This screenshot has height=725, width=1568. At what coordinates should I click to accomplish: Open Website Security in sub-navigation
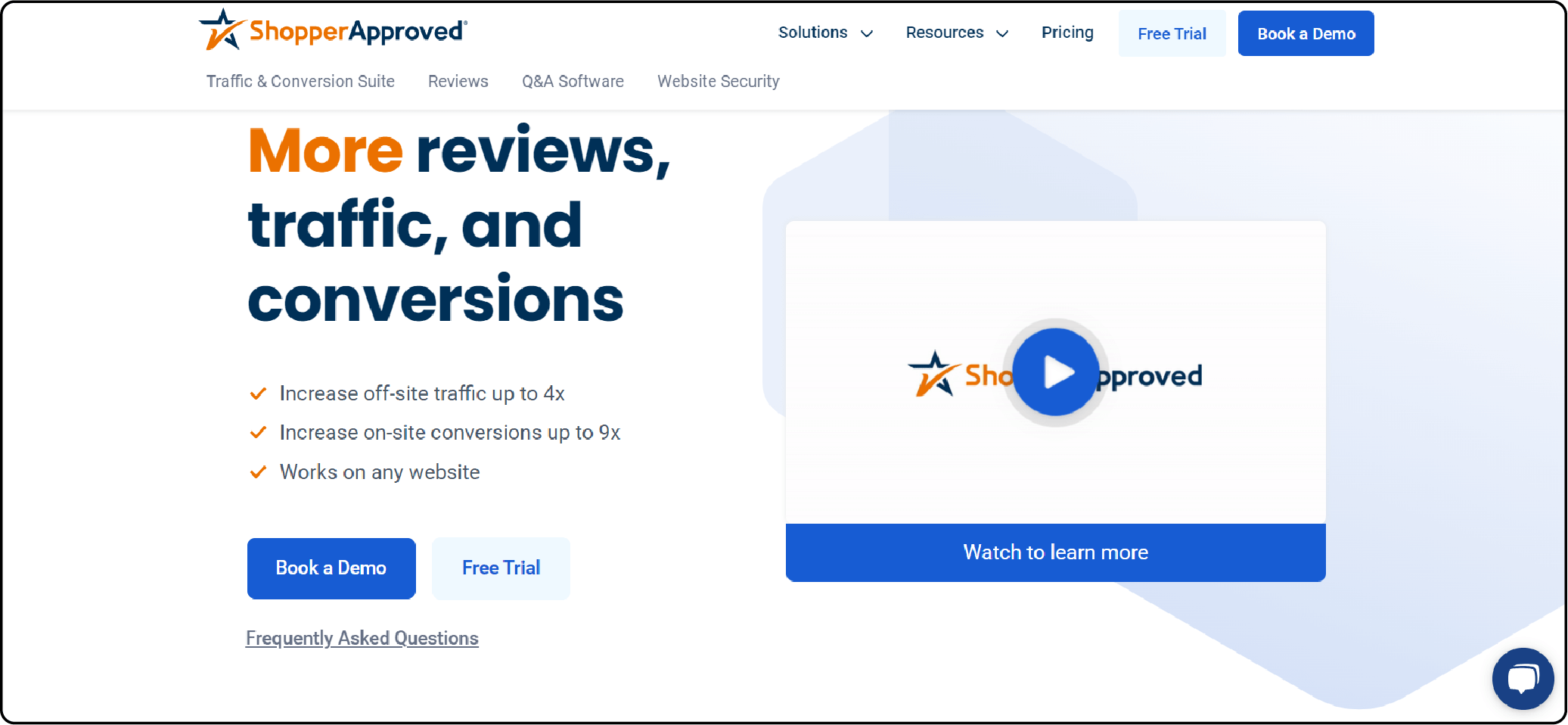pos(718,81)
